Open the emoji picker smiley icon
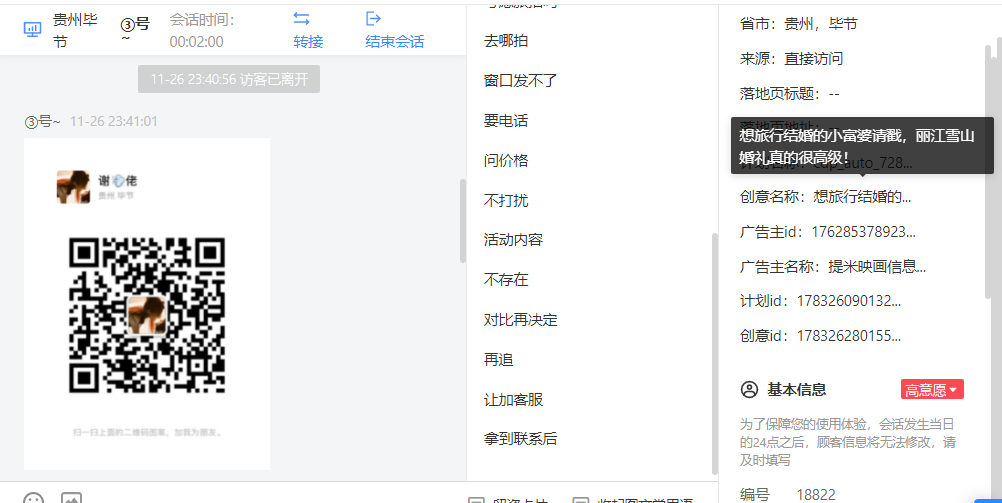This screenshot has height=503, width=1002. coord(33,498)
